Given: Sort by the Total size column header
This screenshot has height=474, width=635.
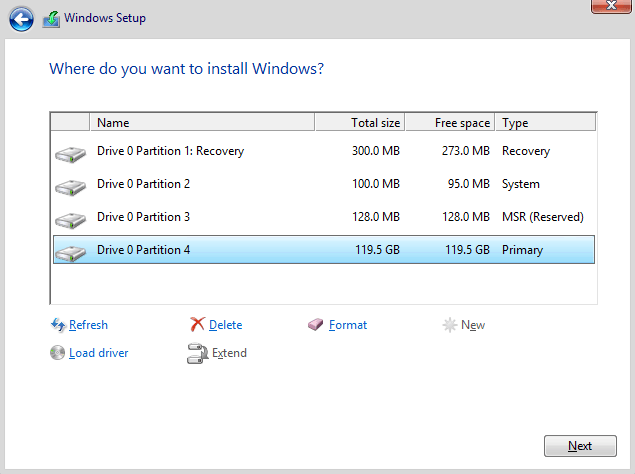Looking at the screenshot, I should [x=360, y=123].
